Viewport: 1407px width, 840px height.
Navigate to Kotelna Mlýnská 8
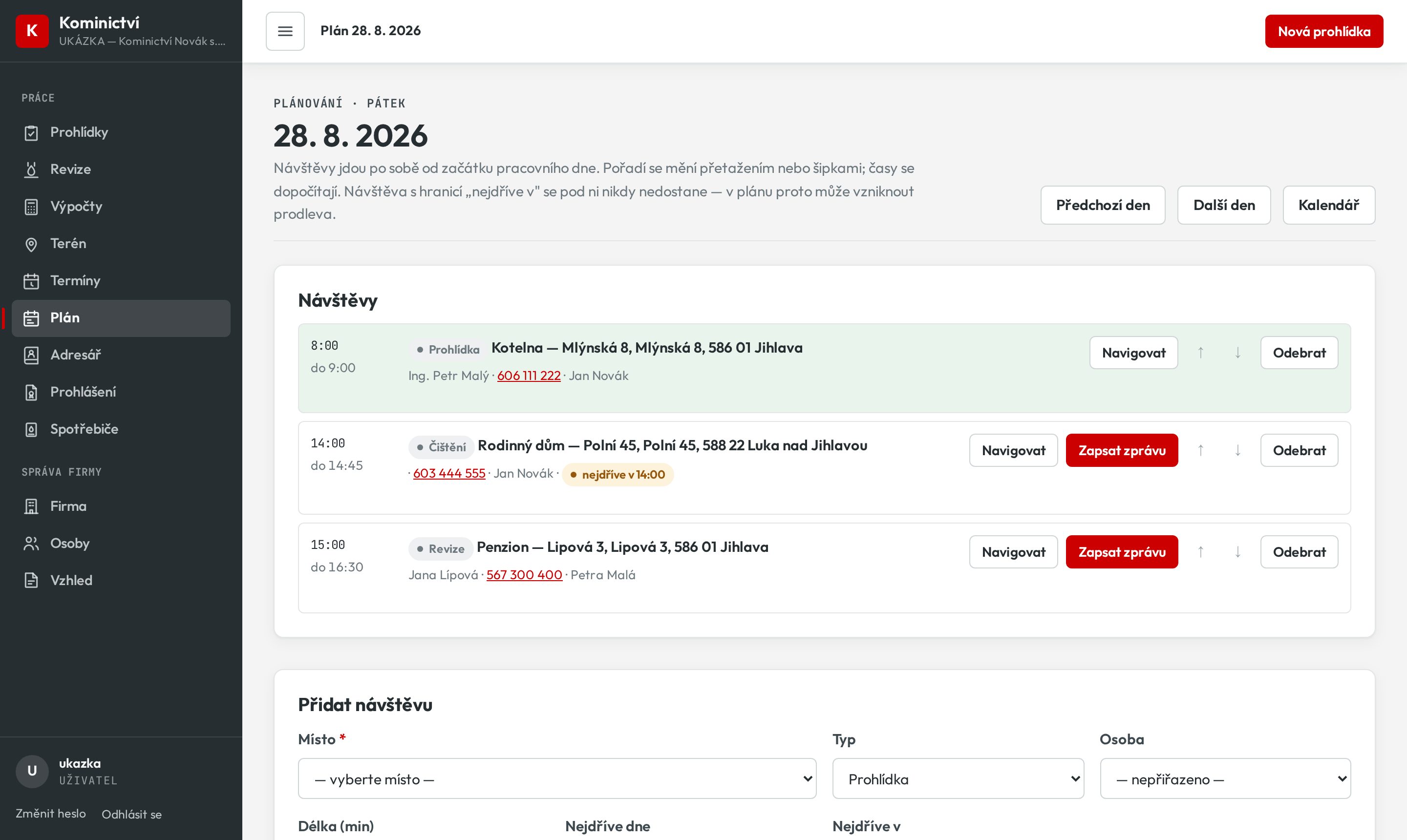click(1133, 353)
